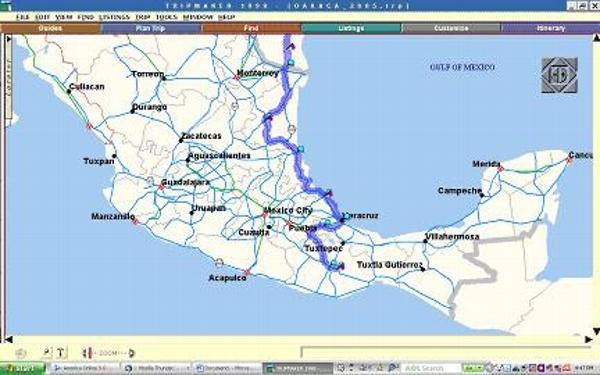Click the zoom-in arrow icon
The image size is (600, 375).
[132, 353]
